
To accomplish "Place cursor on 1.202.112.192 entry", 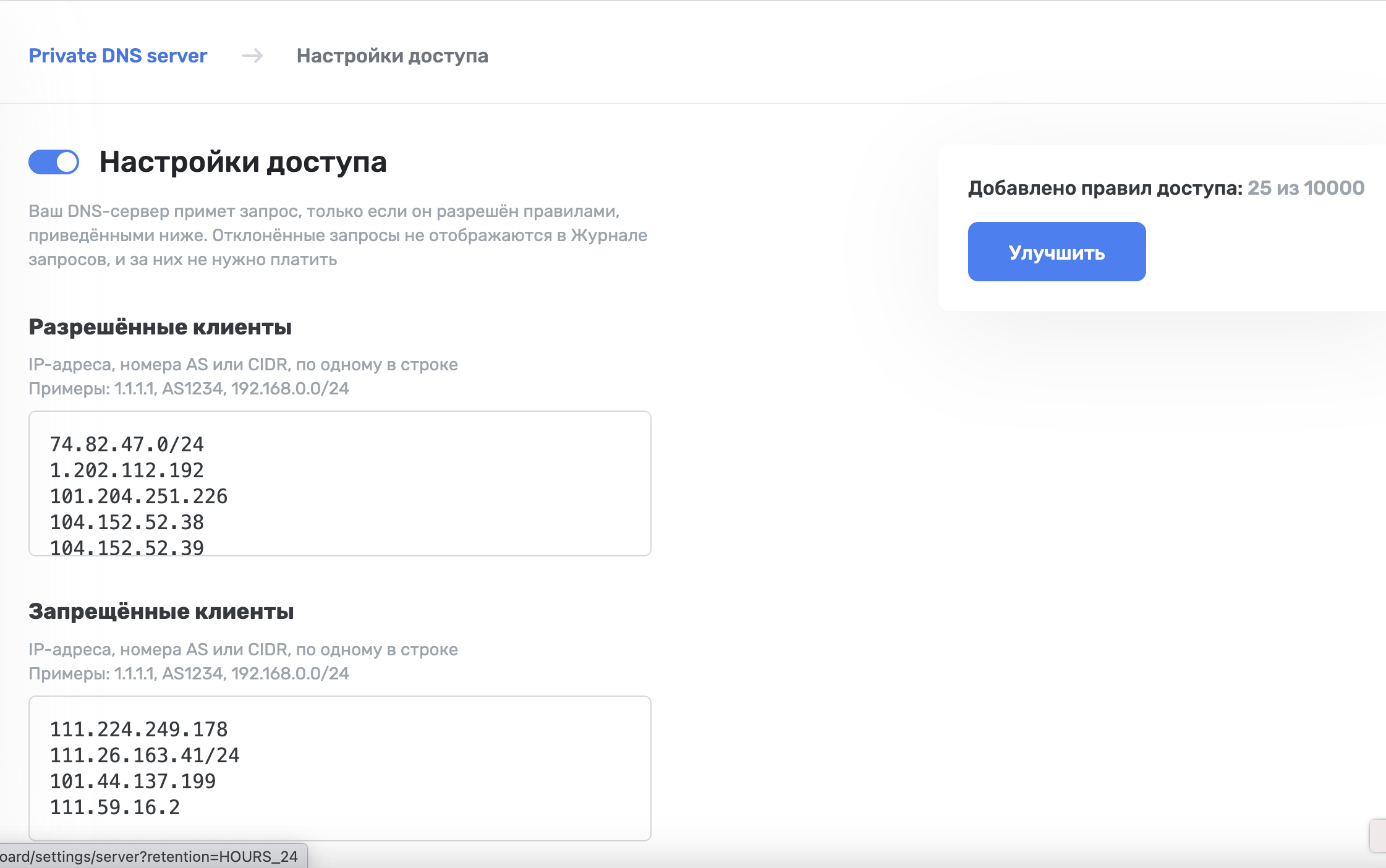I will pos(127,470).
